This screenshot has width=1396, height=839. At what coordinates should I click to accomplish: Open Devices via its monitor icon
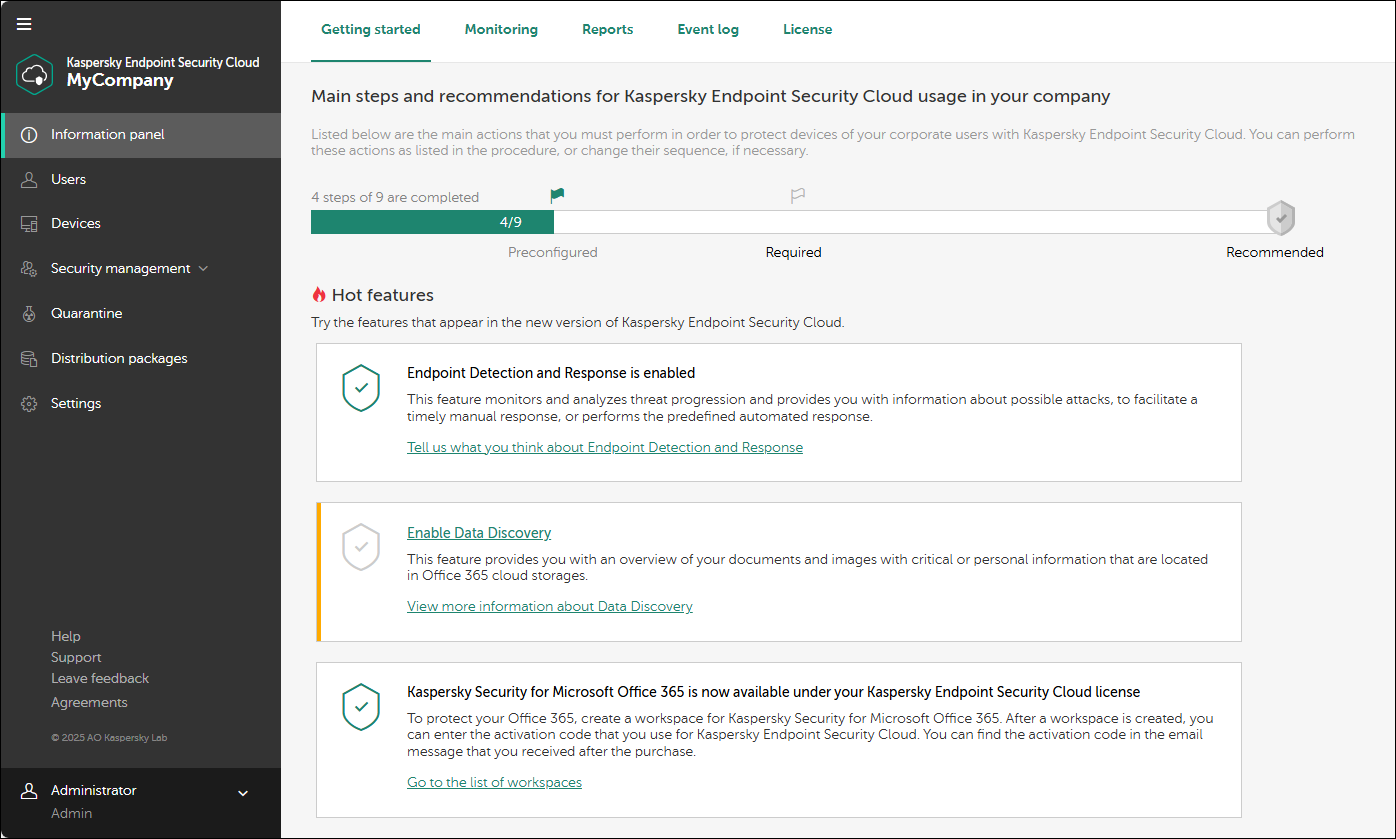[29, 224]
